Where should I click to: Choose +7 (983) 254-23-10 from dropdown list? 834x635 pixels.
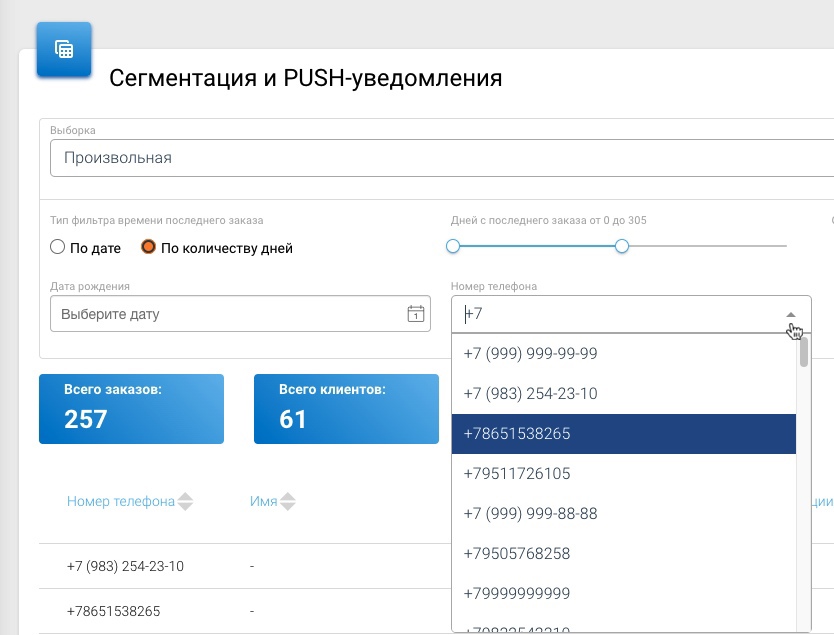tap(530, 394)
